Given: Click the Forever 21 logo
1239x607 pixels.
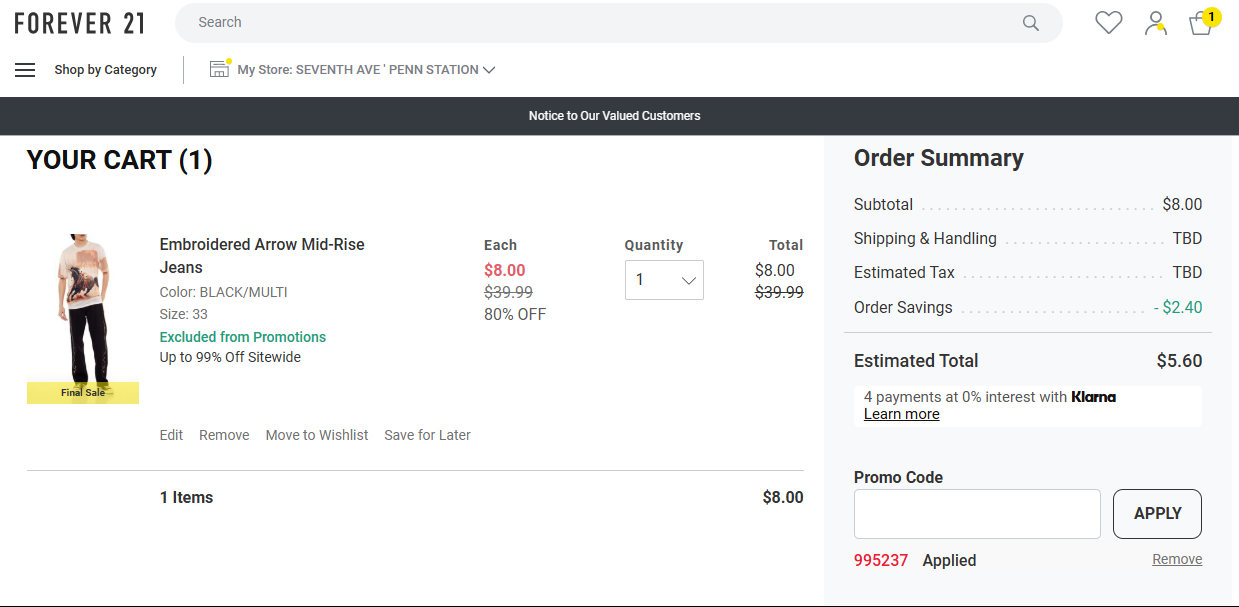Looking at the screenshot, I should click(x=80, y=22).
